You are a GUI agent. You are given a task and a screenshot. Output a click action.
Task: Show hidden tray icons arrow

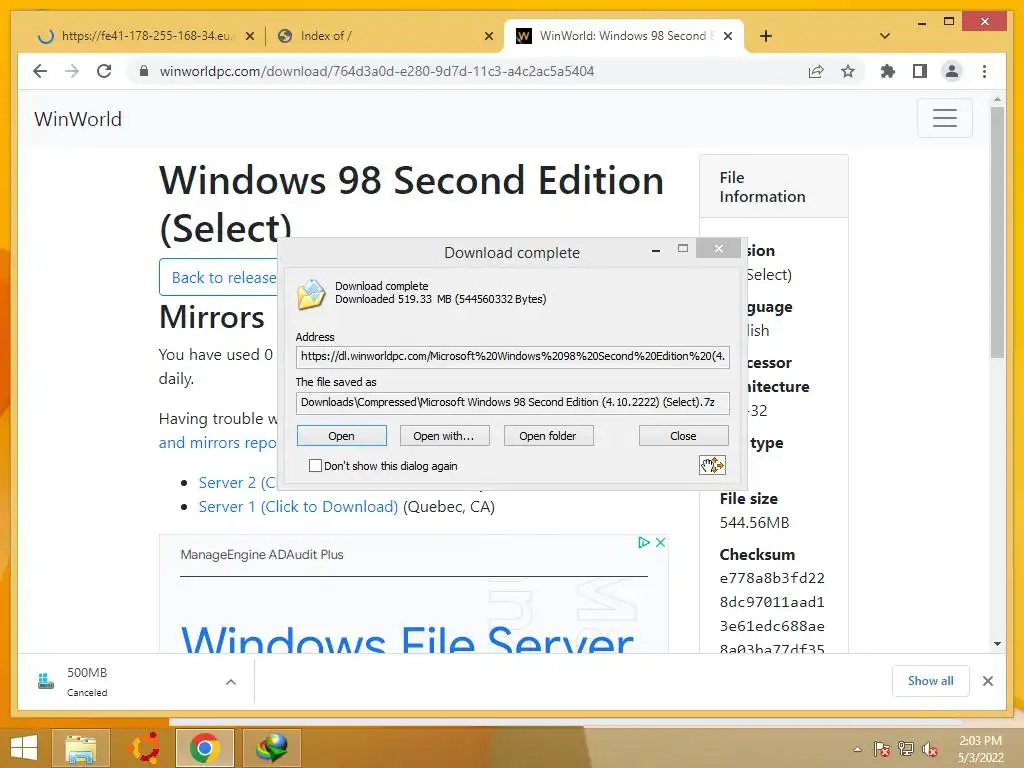pyautogui.click(x=857, y=749)
